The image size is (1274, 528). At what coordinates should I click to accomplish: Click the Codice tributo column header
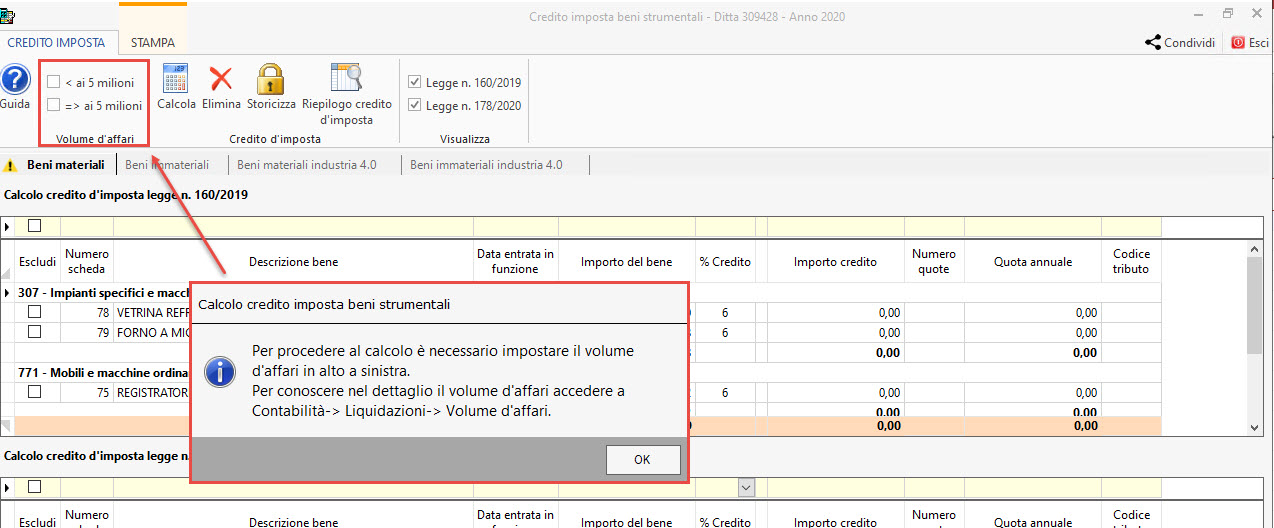tap(1131, 262)
